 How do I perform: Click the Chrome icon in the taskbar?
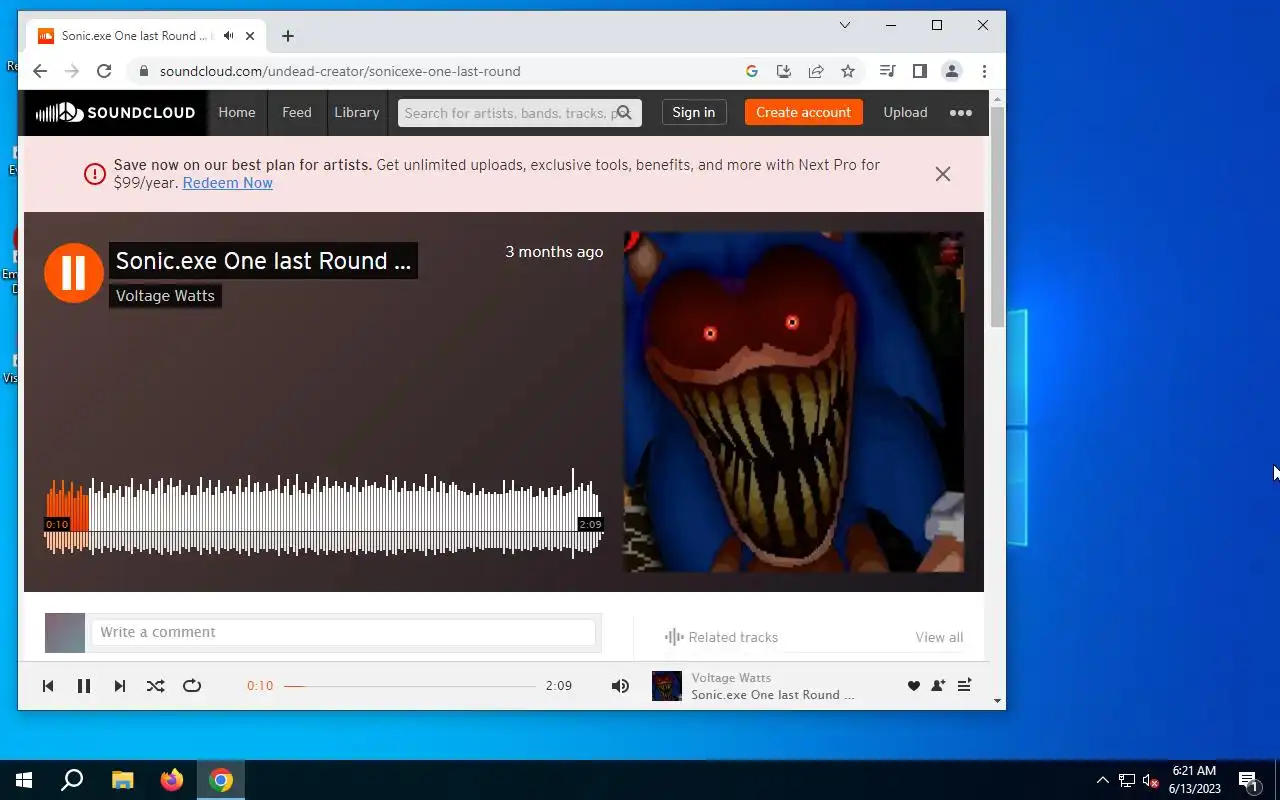pyautogui.click(x=221, y=780)
